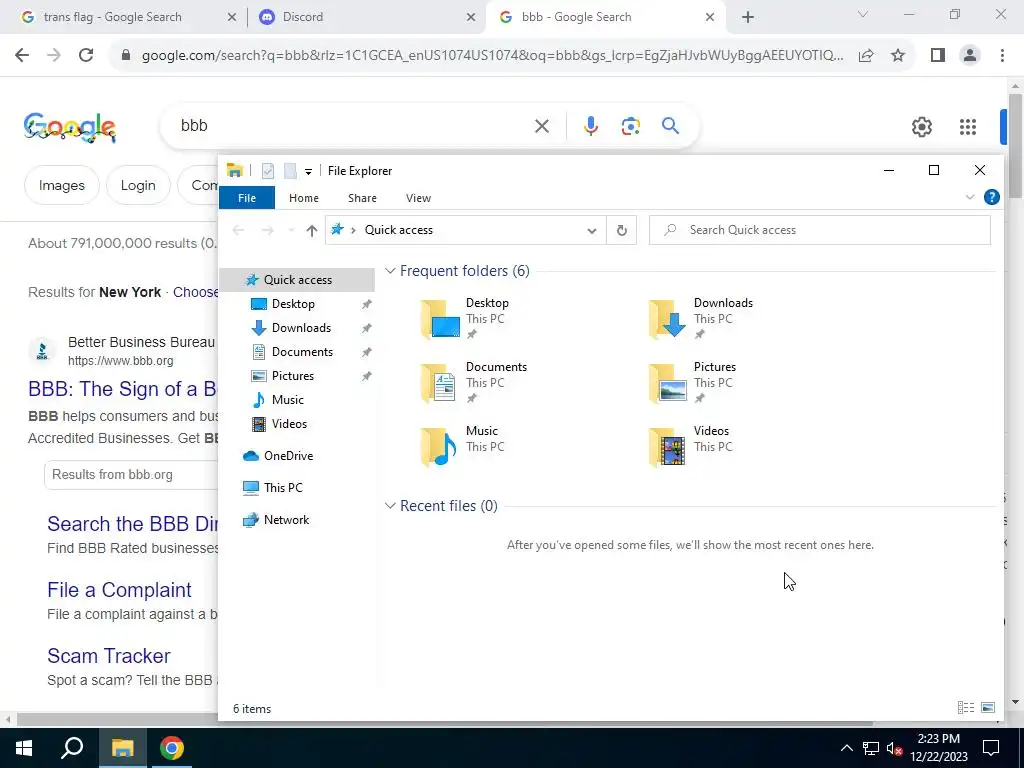The image size is (1024, 768).
Task: Open the Home ribbon tab
Action: click(x=304, y=198)
